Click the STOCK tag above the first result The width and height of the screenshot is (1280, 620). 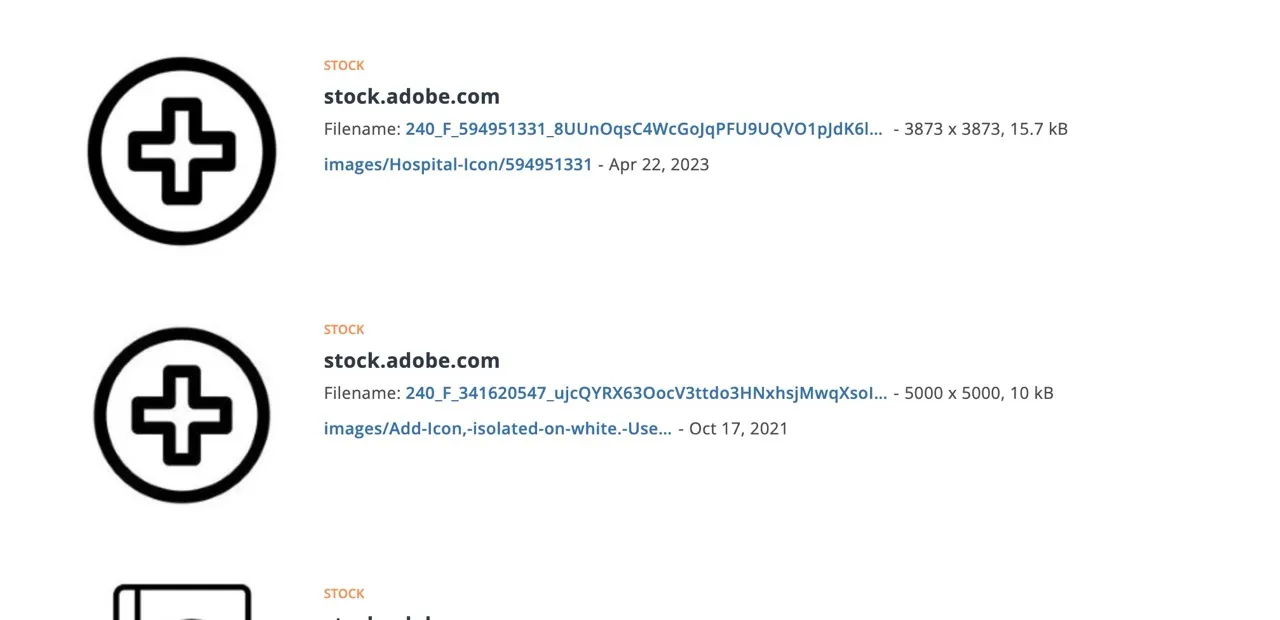[344, 65]
